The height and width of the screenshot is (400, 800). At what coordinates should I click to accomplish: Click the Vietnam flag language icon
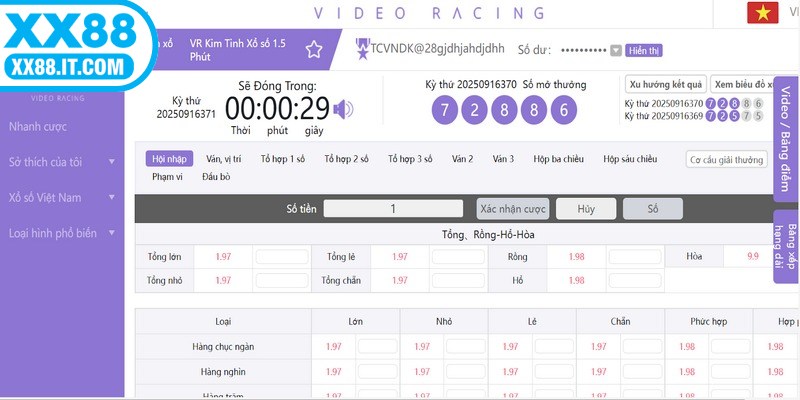763,13
